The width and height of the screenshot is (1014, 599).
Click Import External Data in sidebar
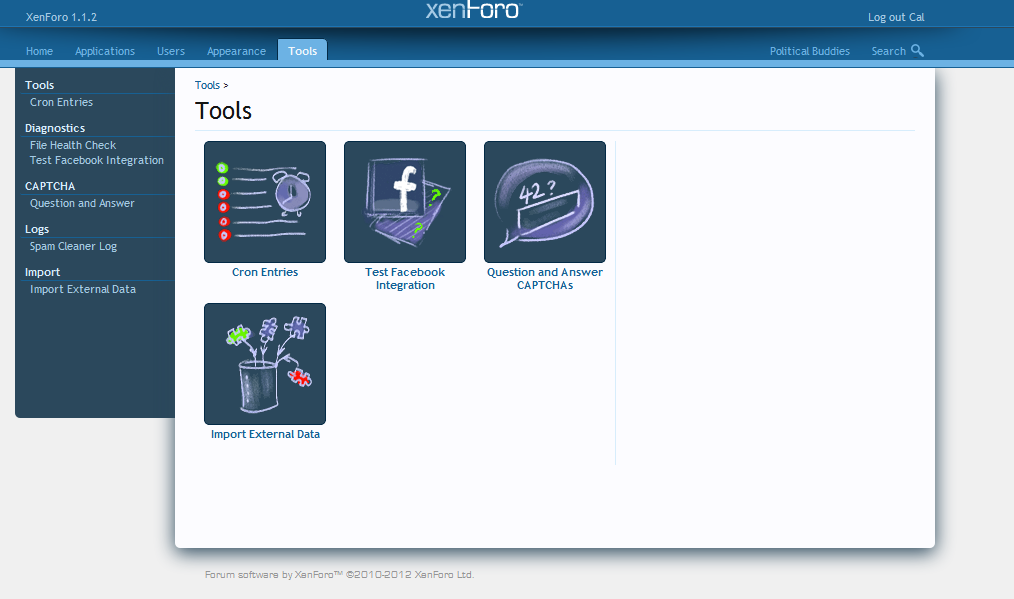coord(83,289)
